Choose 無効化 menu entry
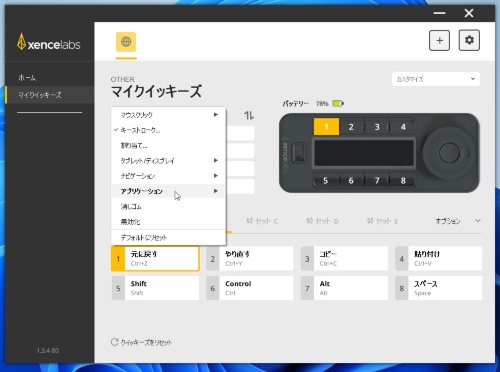500x372 pixels. (x=169, y=222)
